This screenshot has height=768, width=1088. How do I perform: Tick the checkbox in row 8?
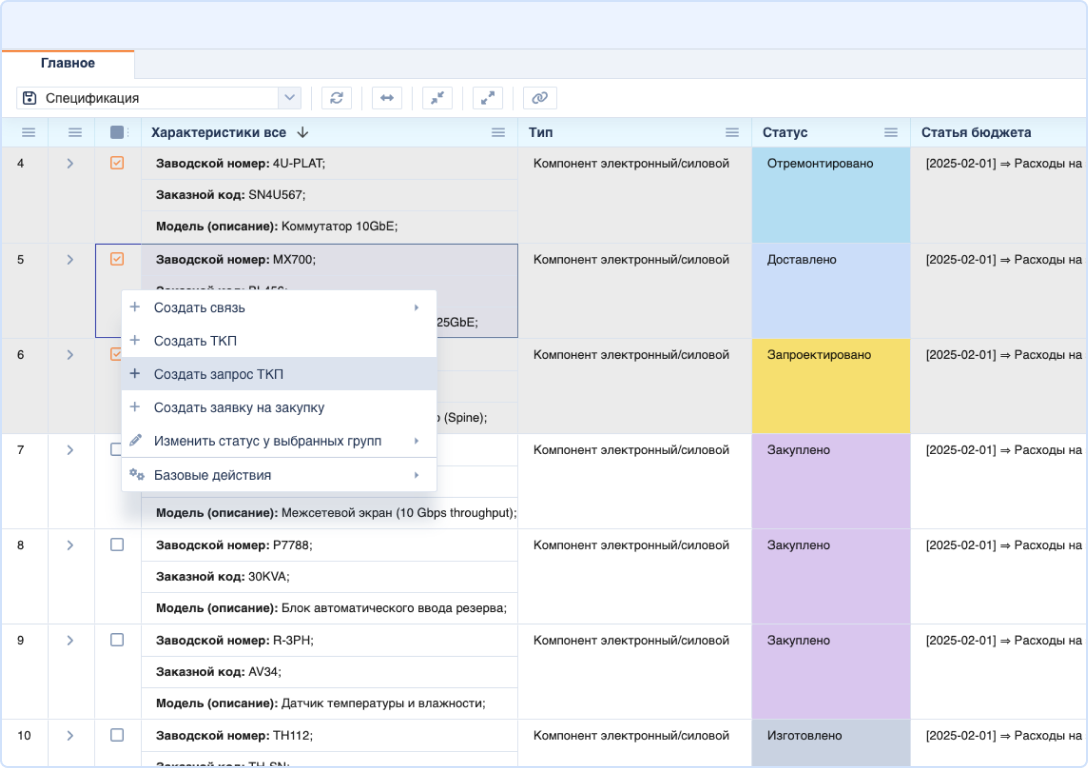coord(117,545)
